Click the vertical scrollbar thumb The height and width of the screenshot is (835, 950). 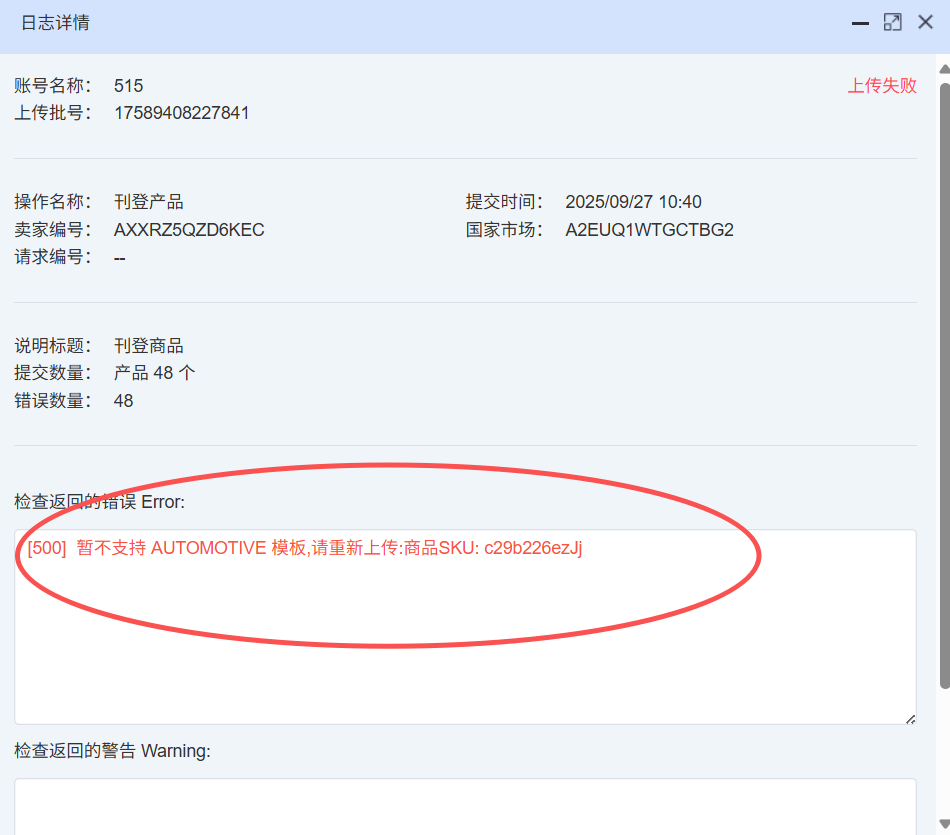point(943,380)
